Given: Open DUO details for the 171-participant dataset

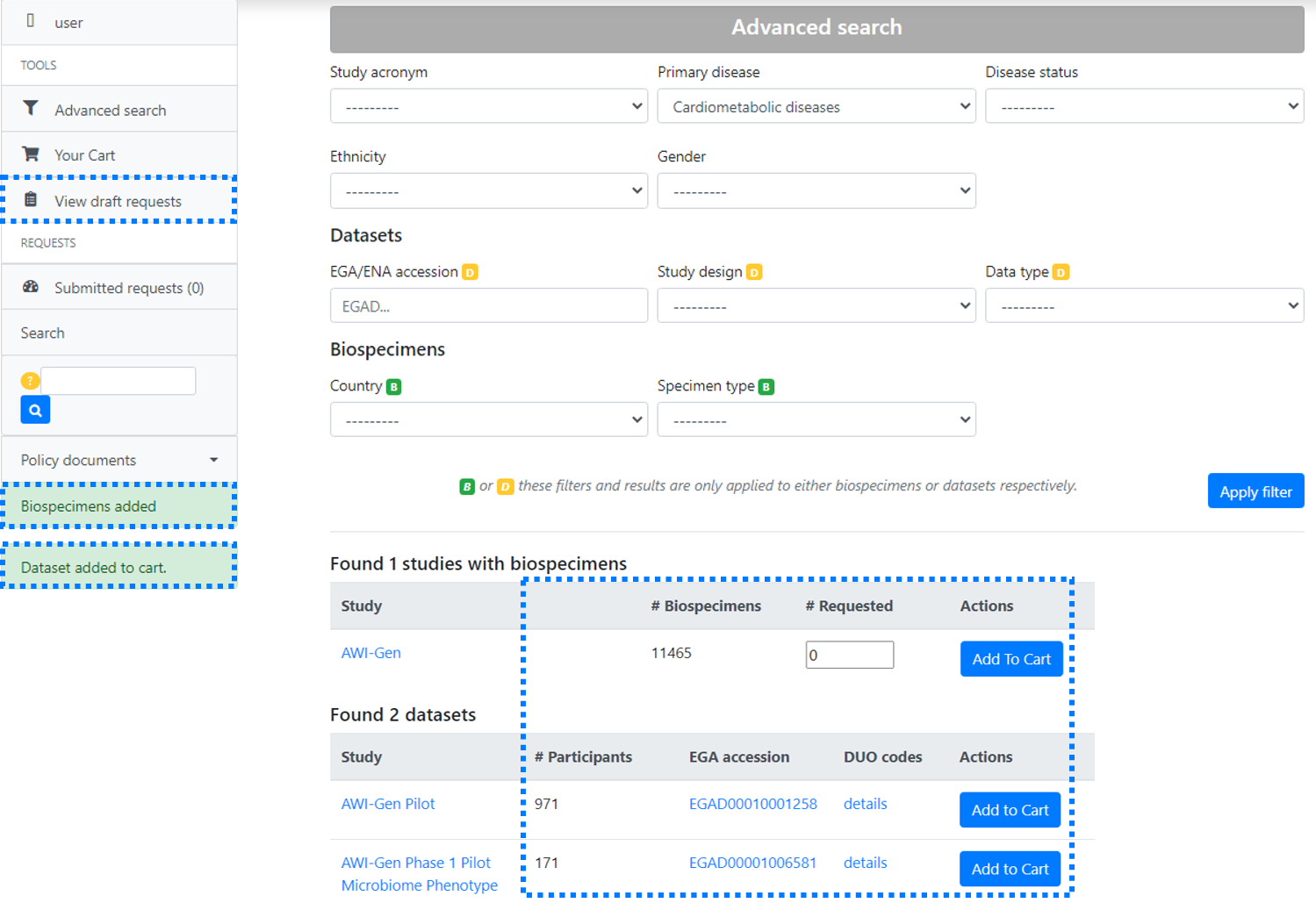Looking at the screenshot, I should pos(865,863).
